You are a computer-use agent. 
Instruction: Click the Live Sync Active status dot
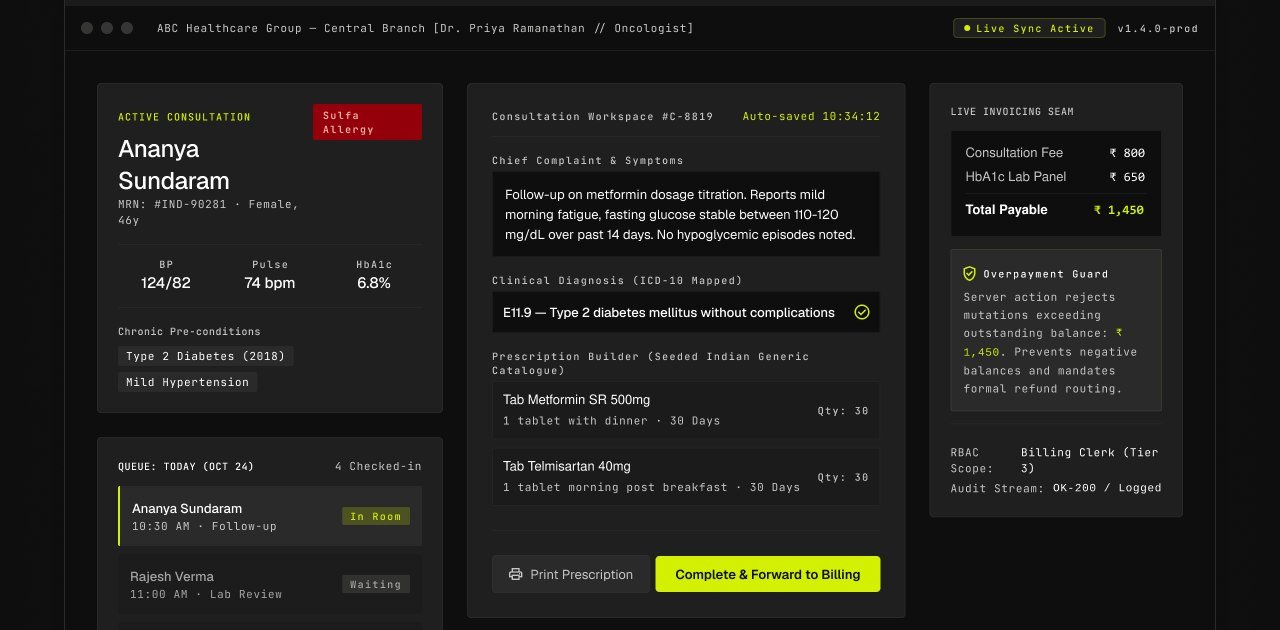click(967, 29)
